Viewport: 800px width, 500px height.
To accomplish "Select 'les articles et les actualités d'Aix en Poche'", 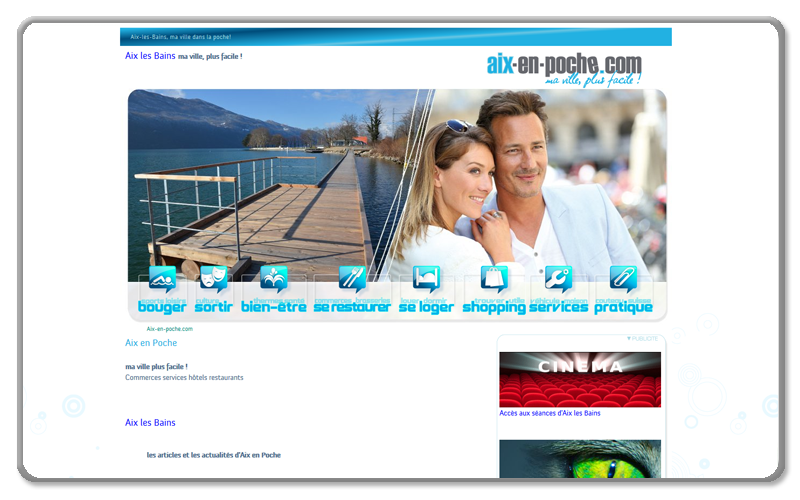I will (214, 455).
